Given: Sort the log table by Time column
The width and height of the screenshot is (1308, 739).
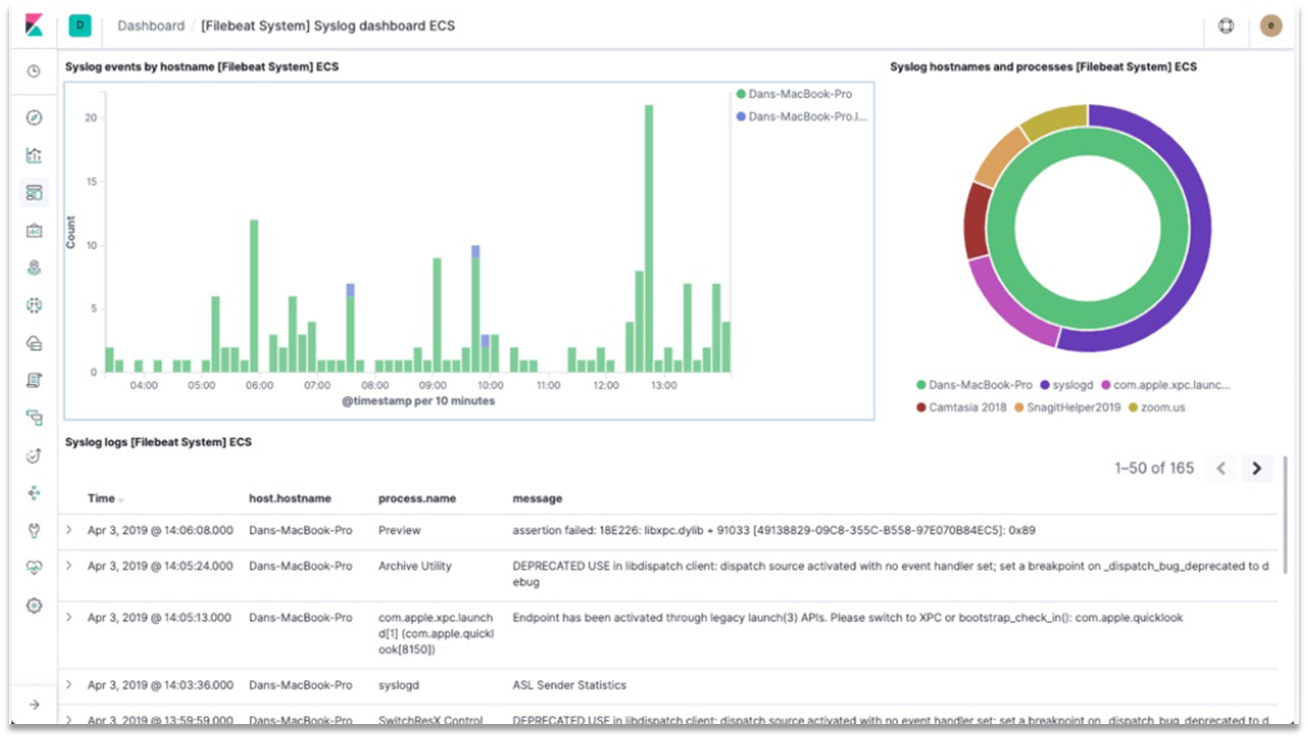Looking at the screenshot, I should tap(102, 498).
